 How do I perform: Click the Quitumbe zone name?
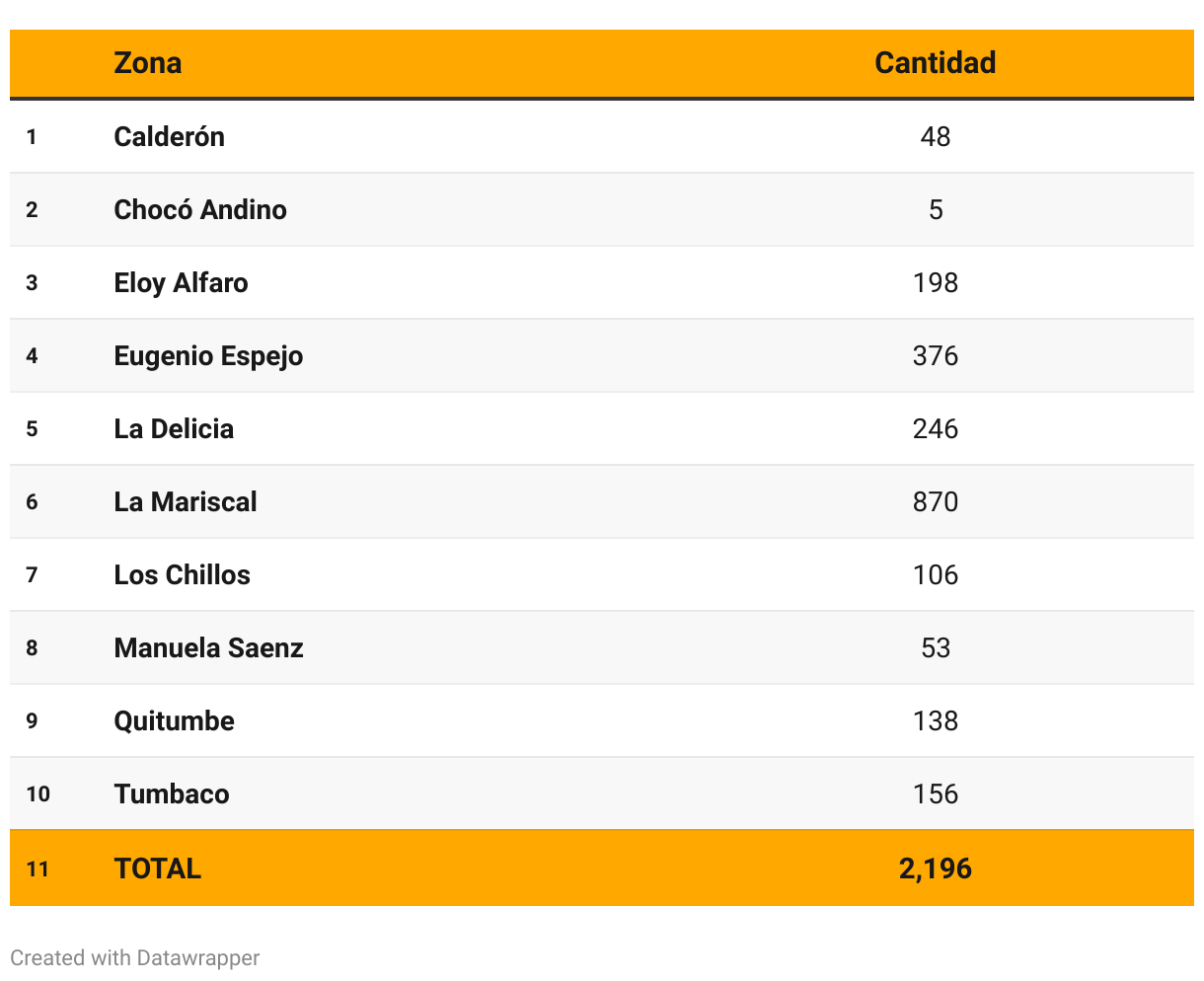pos(174,720)
